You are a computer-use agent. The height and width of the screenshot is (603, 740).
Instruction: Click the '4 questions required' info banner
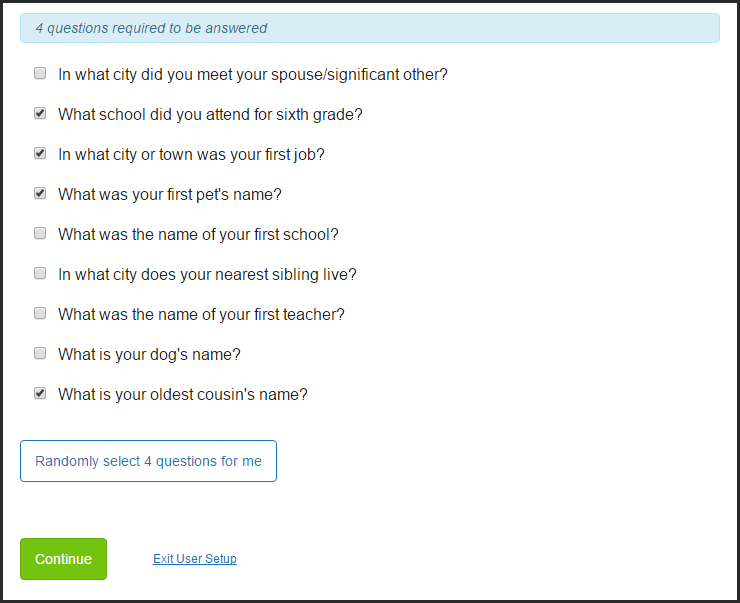click(x=370, y=28)
